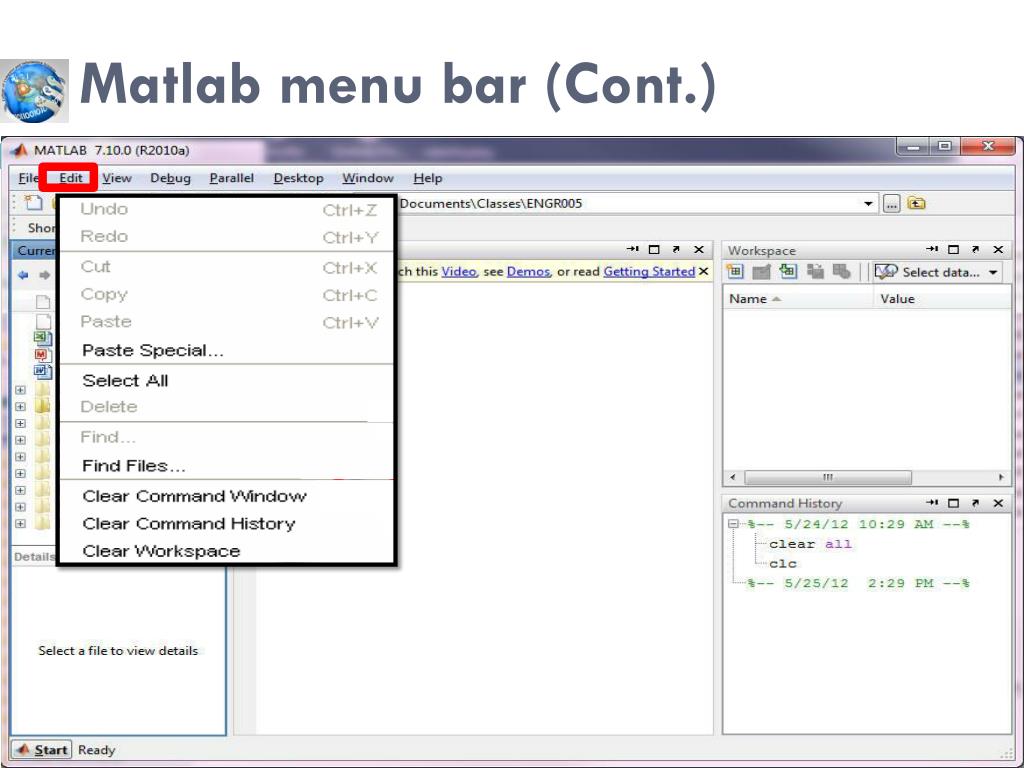Open the Debug menu

click(170, 178)
